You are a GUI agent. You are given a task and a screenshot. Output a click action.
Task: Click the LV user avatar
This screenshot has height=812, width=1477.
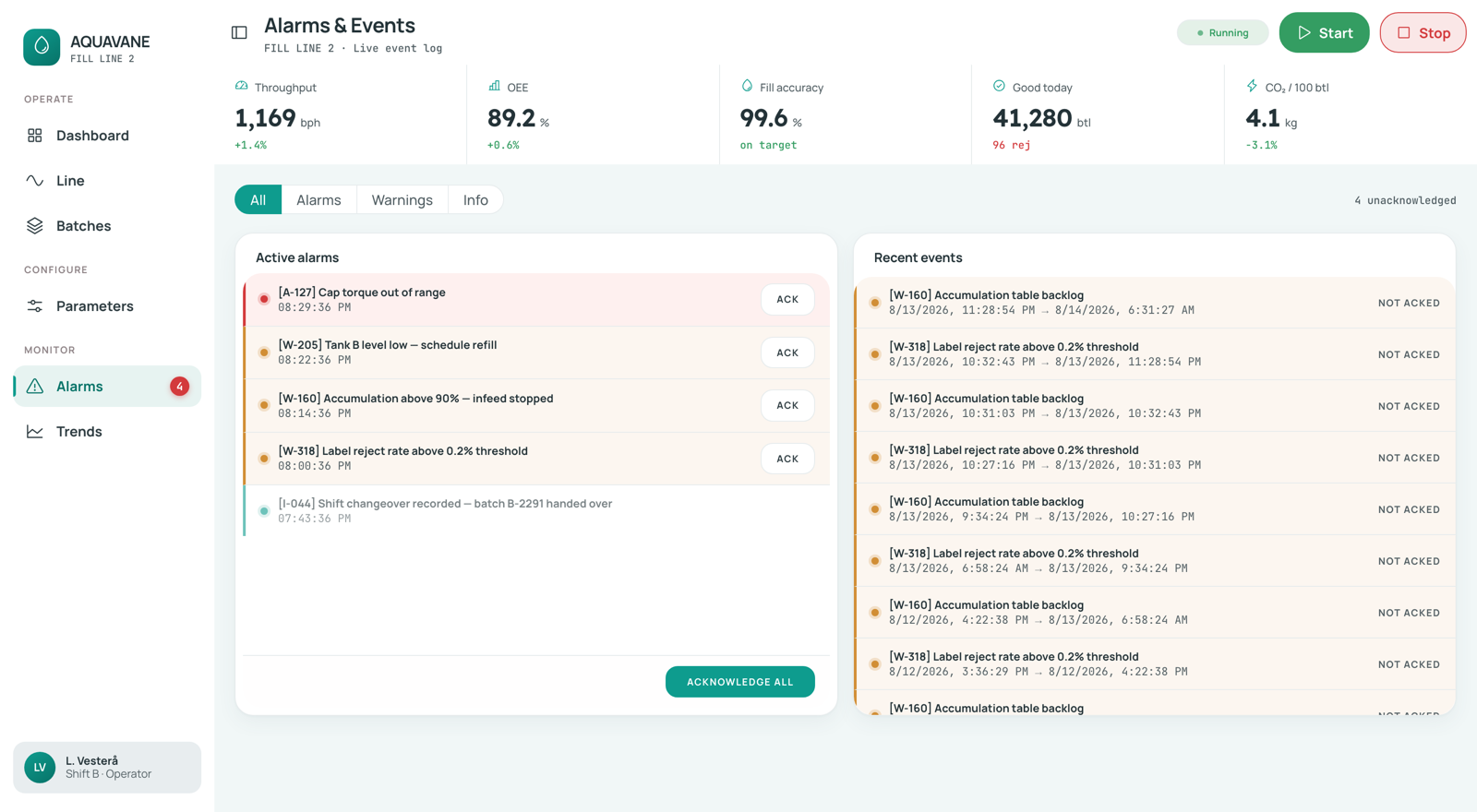40,768
